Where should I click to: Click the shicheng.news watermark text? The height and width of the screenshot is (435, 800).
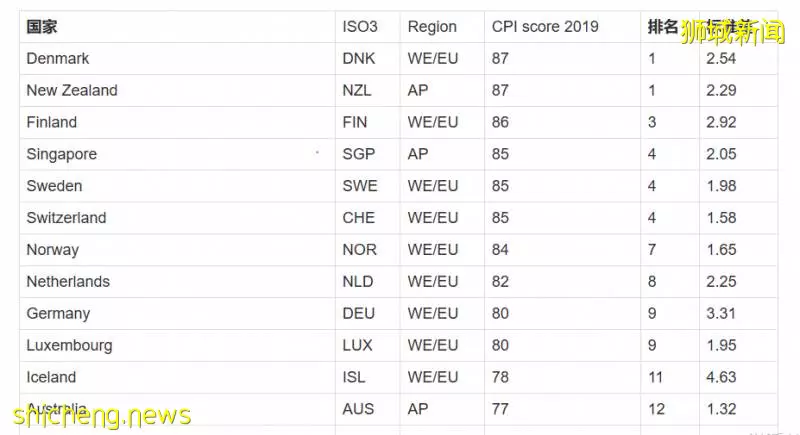102,416
